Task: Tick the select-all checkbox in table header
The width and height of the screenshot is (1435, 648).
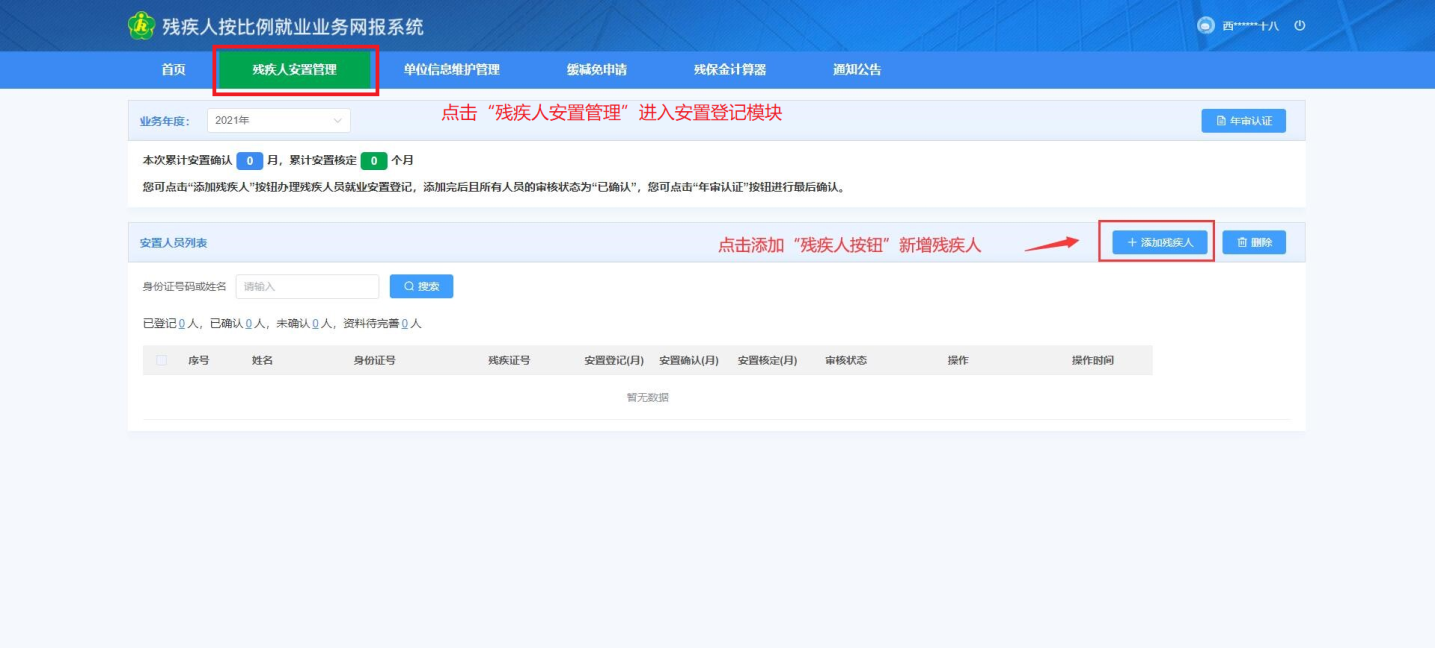Action: (x=162, y=360)
